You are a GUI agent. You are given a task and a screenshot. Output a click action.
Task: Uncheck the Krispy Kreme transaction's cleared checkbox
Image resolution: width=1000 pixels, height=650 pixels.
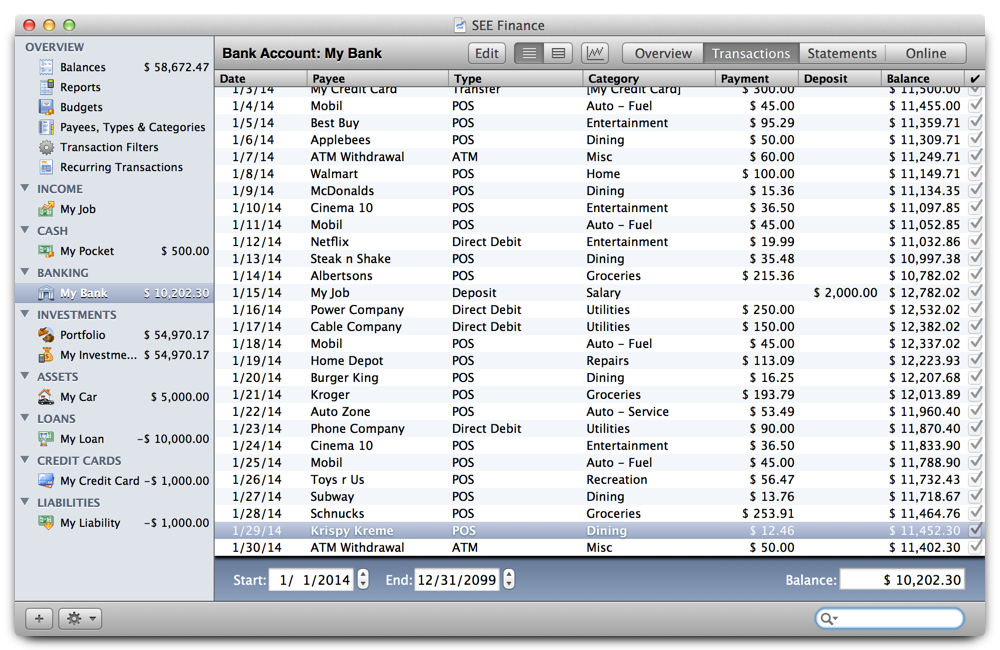point(977,530)
